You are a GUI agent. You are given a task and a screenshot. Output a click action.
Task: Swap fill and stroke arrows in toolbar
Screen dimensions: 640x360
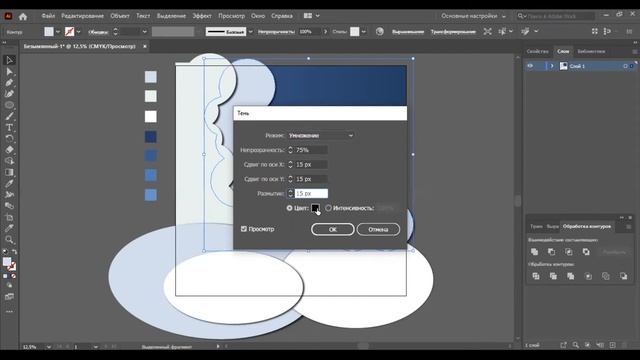click(x=14, y=252)
